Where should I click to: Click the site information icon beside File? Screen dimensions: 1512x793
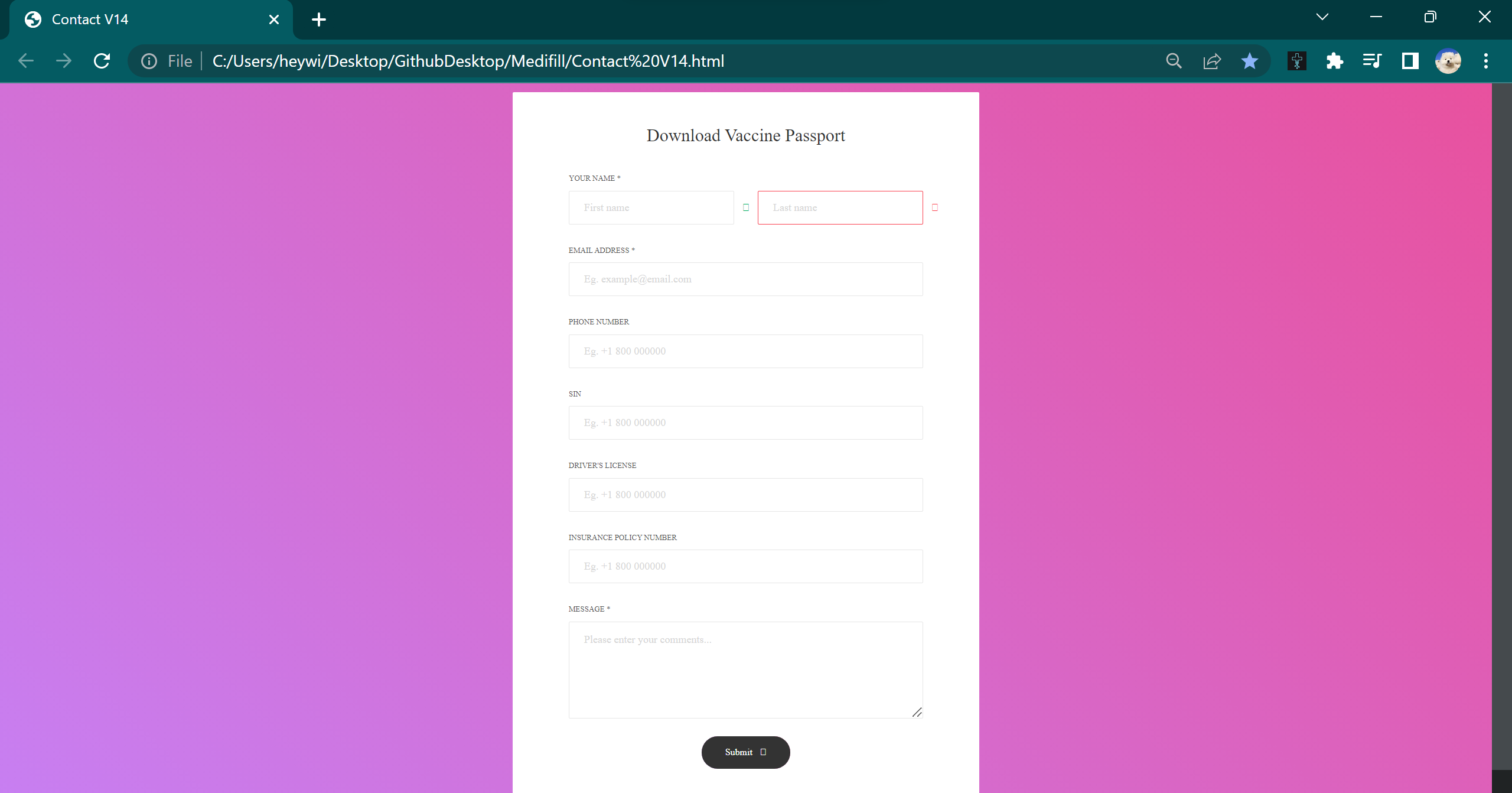[149, 61]
